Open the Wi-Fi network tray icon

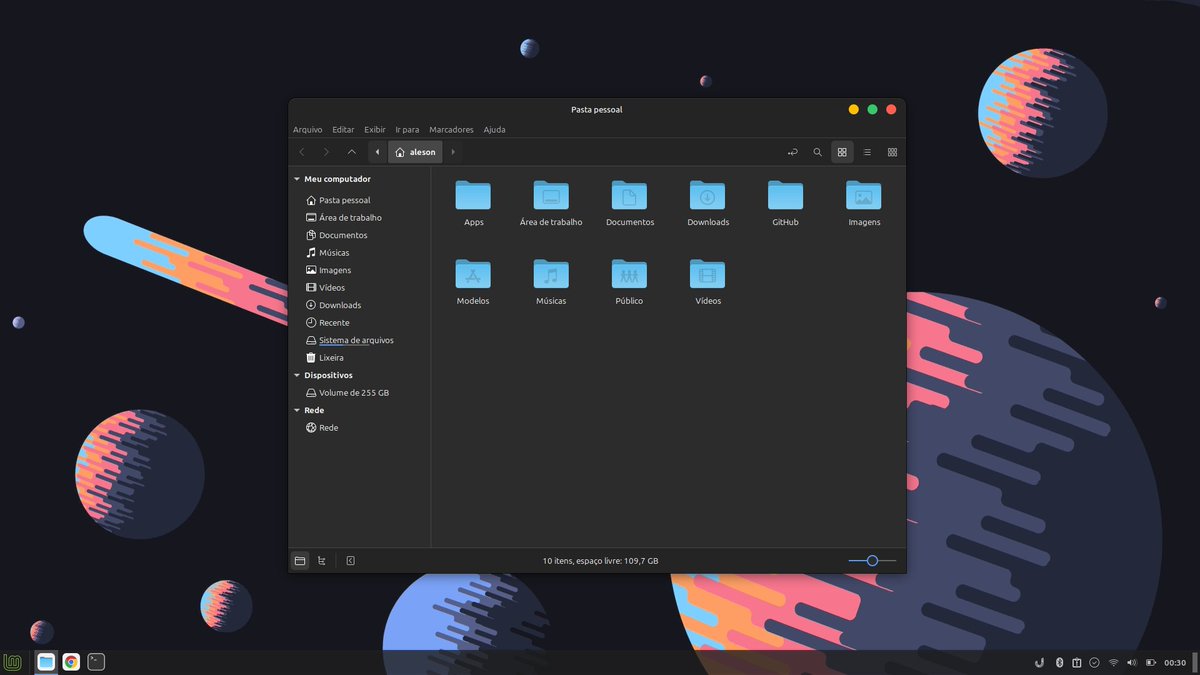point(1113,662)
